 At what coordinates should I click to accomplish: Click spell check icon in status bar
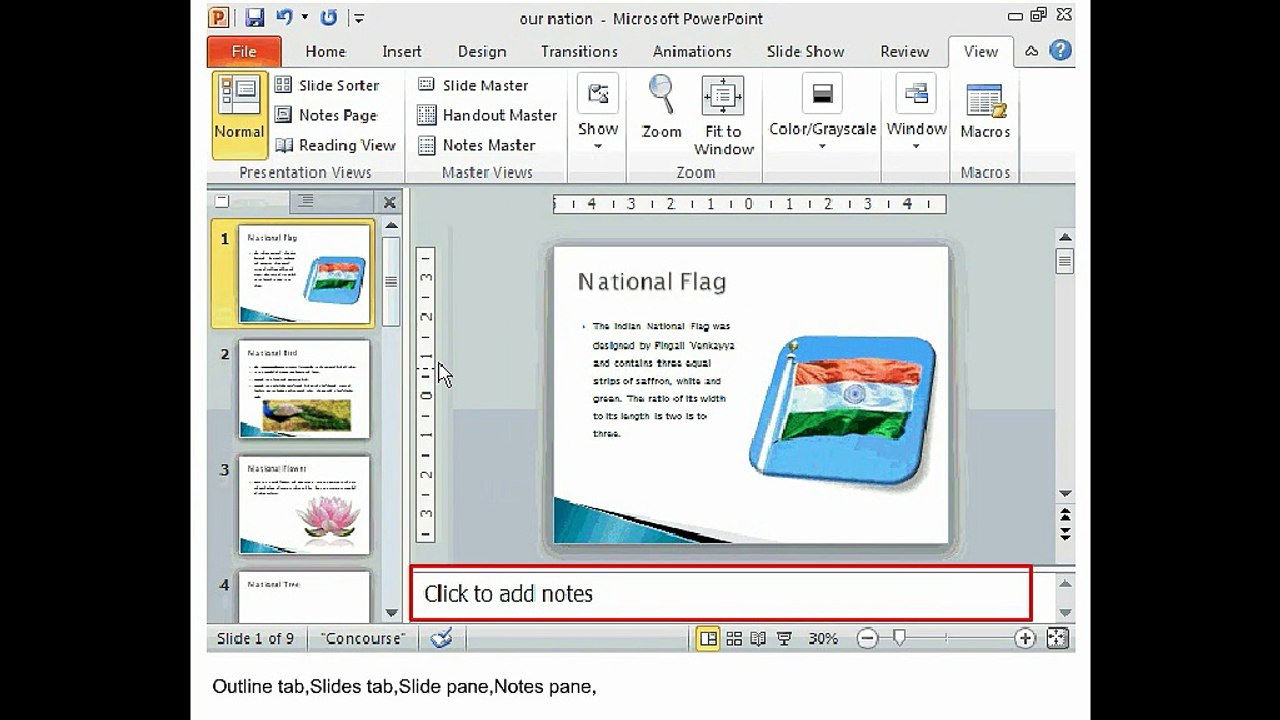click(x=441, y=638)
